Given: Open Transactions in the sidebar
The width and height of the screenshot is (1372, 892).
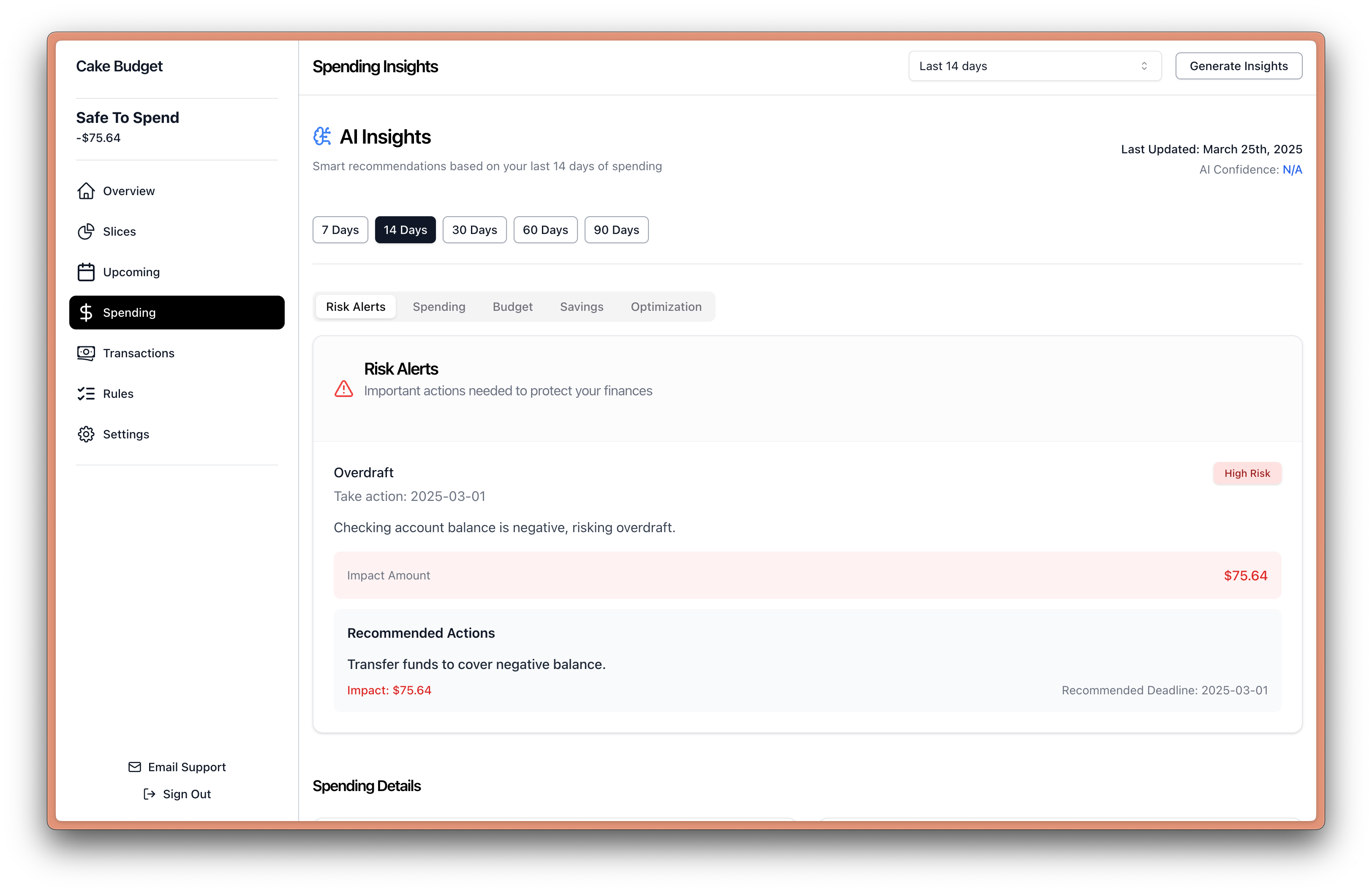Looking at the screenshot, I should [177, 353].
